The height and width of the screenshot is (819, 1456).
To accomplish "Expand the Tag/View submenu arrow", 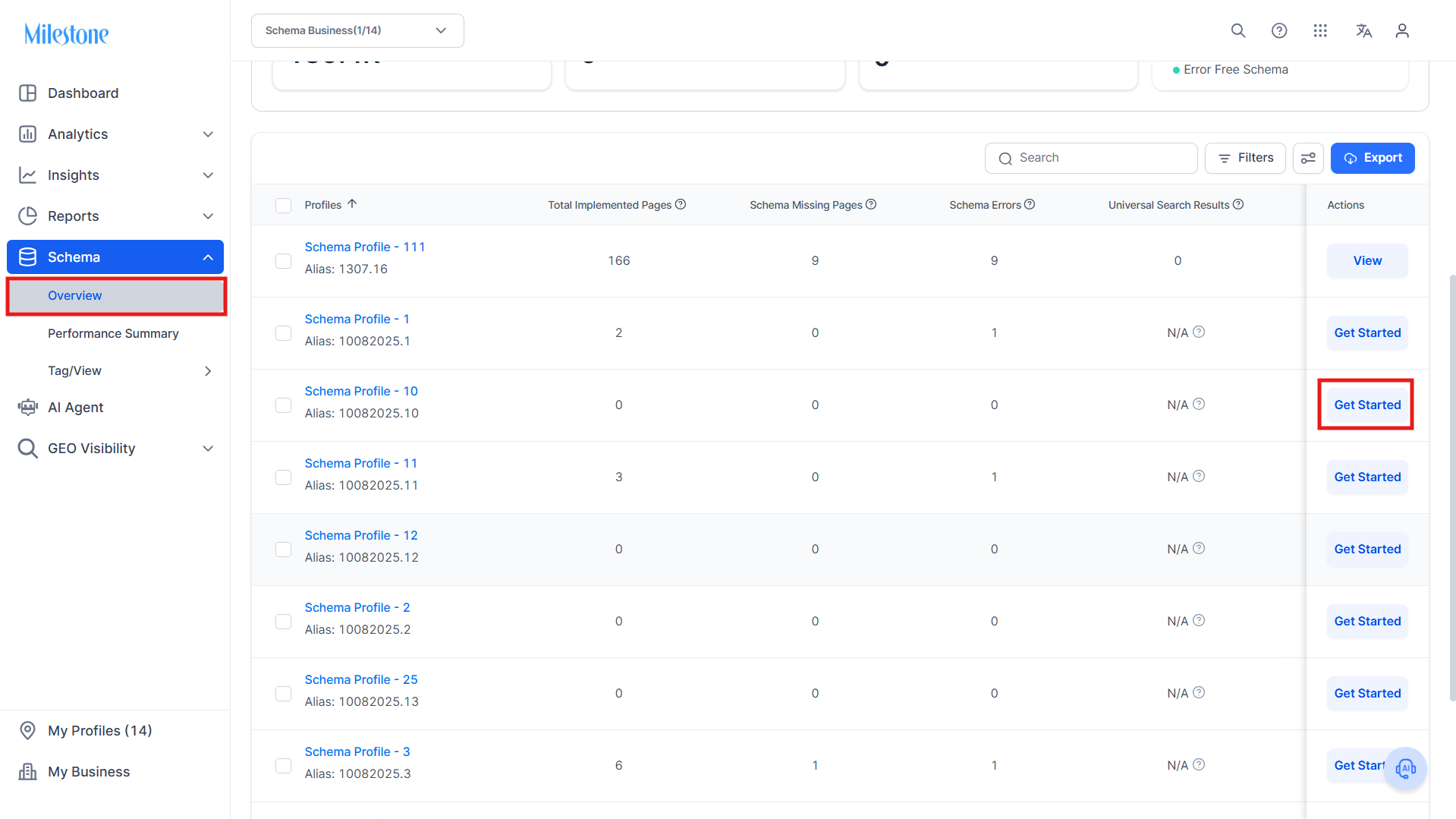I will coord(208,371).
